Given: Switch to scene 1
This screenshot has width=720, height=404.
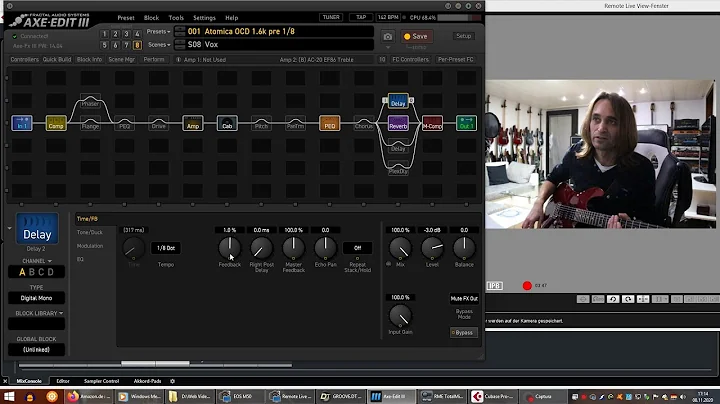Looking at the screenshot, I should (x=104, y=34).
